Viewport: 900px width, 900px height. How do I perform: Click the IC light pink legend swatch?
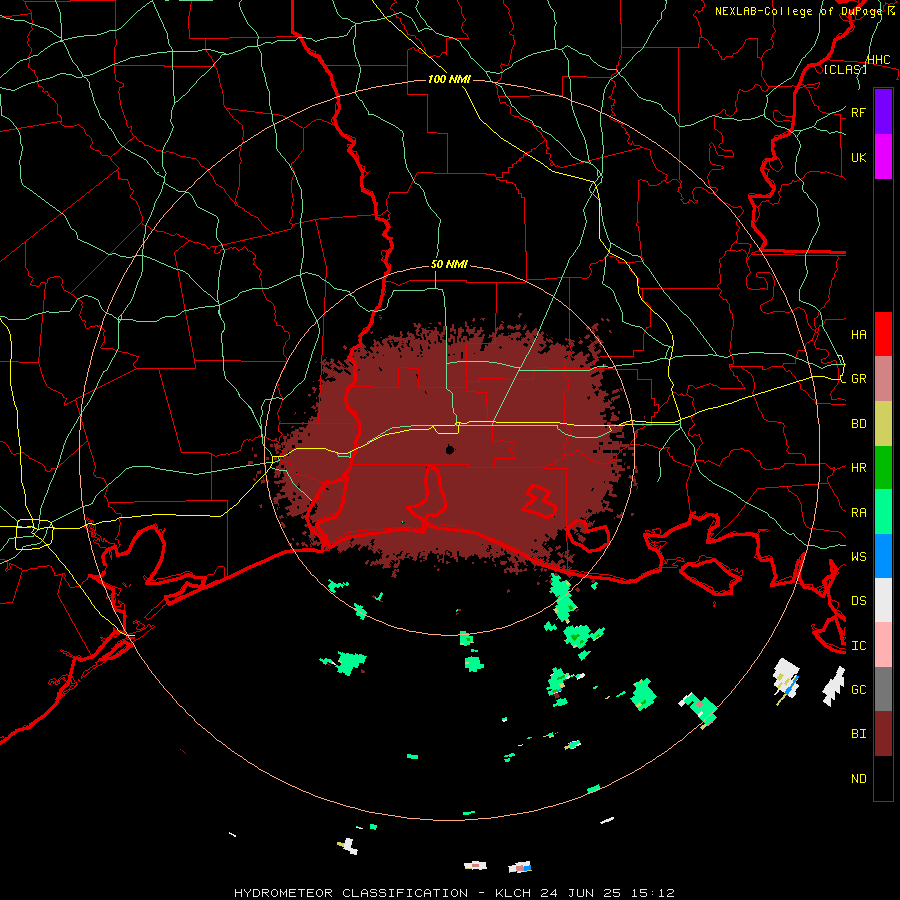point(883,645)
